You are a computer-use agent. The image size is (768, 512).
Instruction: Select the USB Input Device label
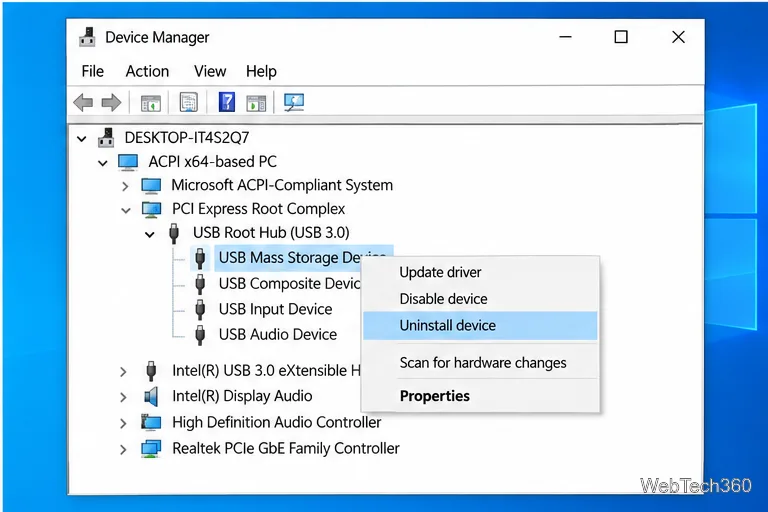pos(275,309)
